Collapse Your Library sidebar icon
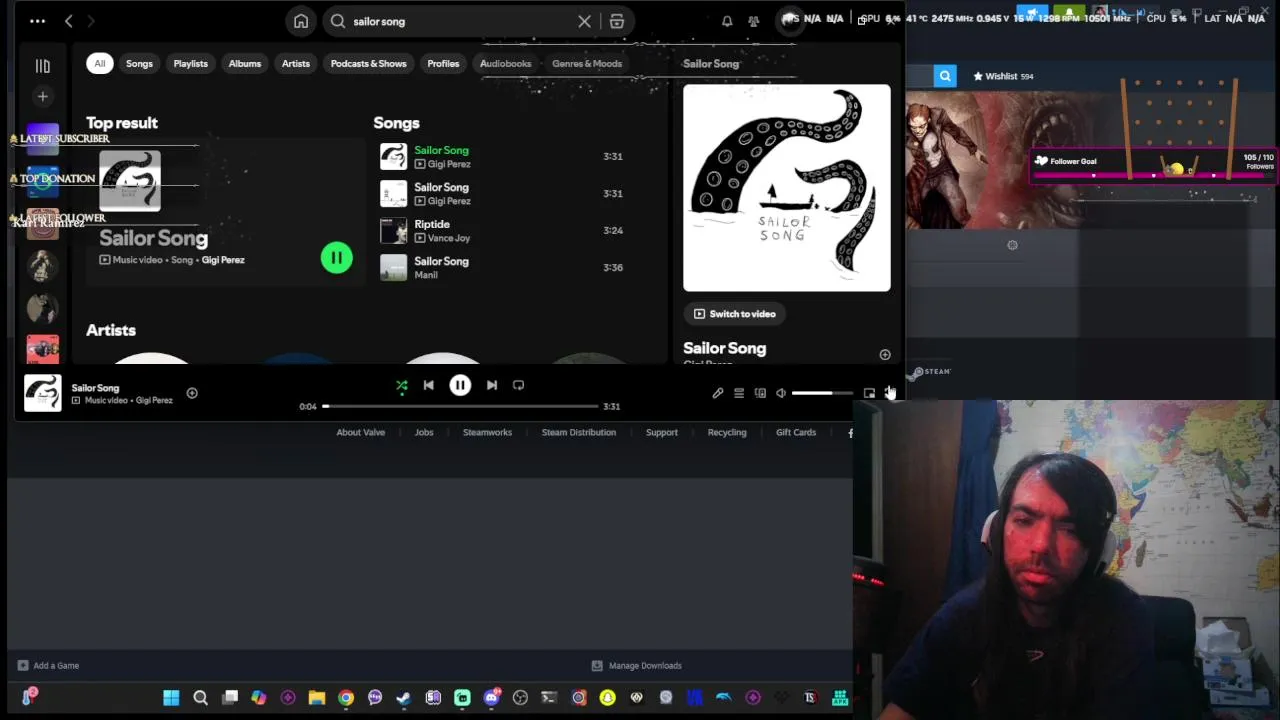This screenshot has width=1280, height=720. tap(42, 66)
